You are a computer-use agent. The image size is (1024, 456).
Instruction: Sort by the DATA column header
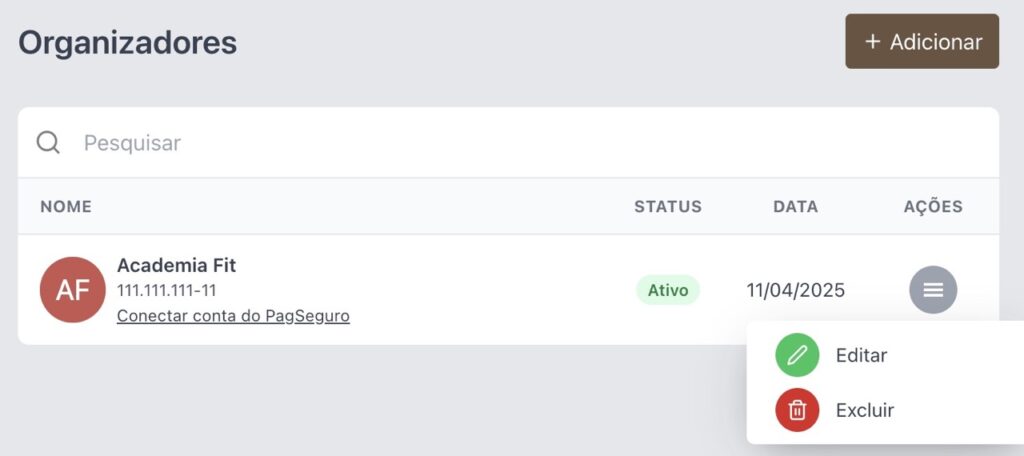click(795, 206)
